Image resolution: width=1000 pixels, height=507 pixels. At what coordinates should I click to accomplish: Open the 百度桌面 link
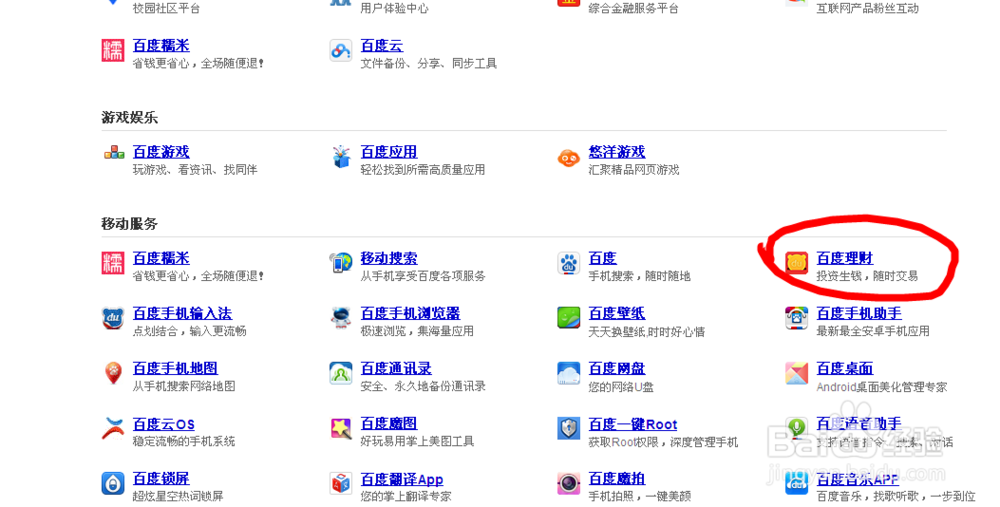pyautogui.click(x=844, y=369)
